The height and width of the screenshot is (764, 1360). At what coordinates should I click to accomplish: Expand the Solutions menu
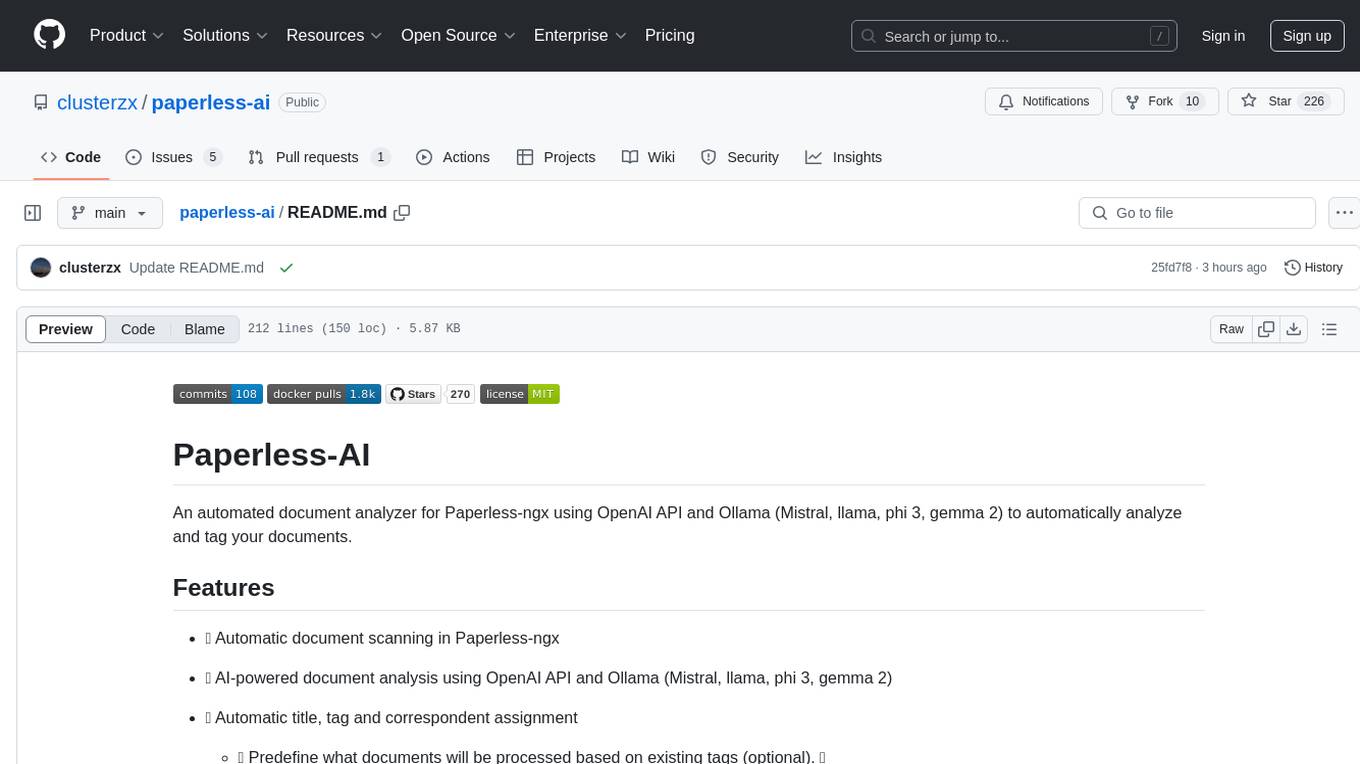(225, 35)
